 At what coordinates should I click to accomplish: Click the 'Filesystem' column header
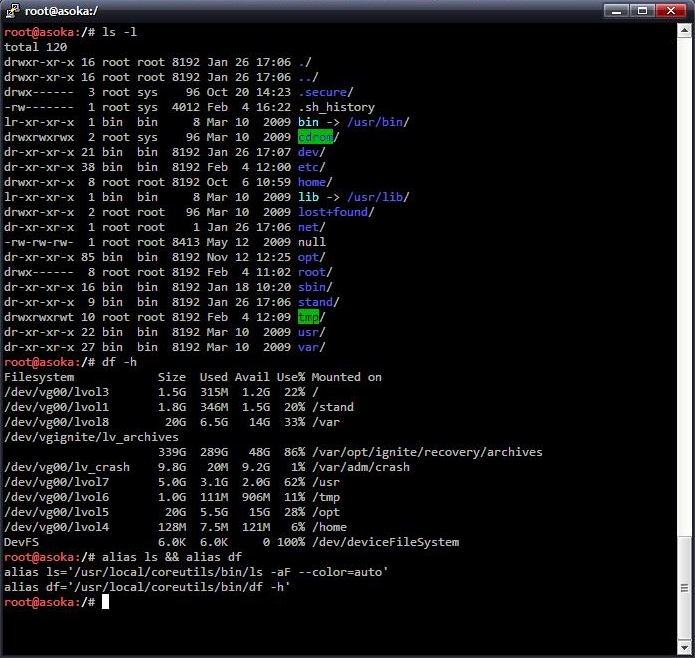click(x=39, y=378)
